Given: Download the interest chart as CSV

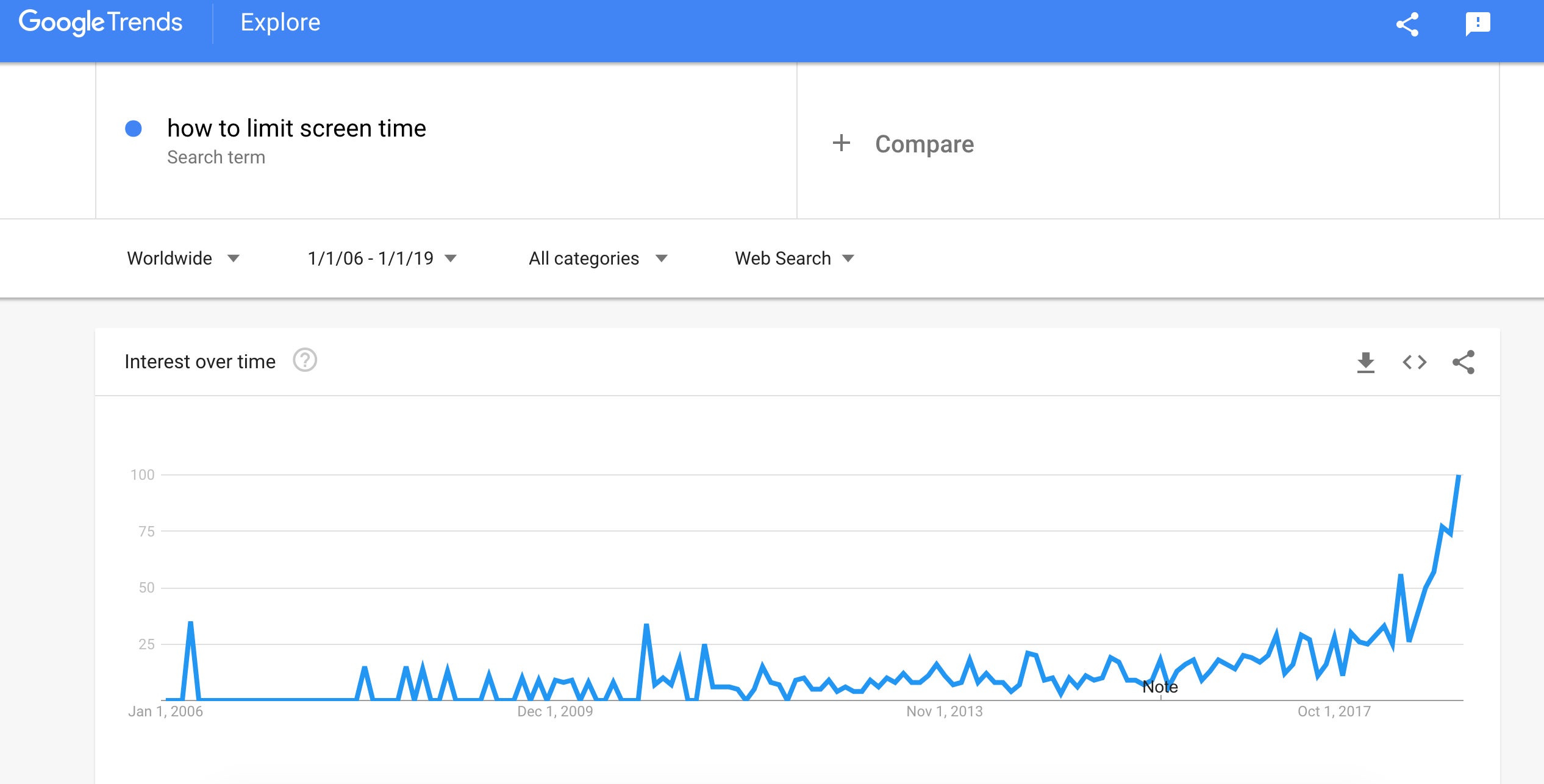Looking at the screenshot, I should [1366, 362].
